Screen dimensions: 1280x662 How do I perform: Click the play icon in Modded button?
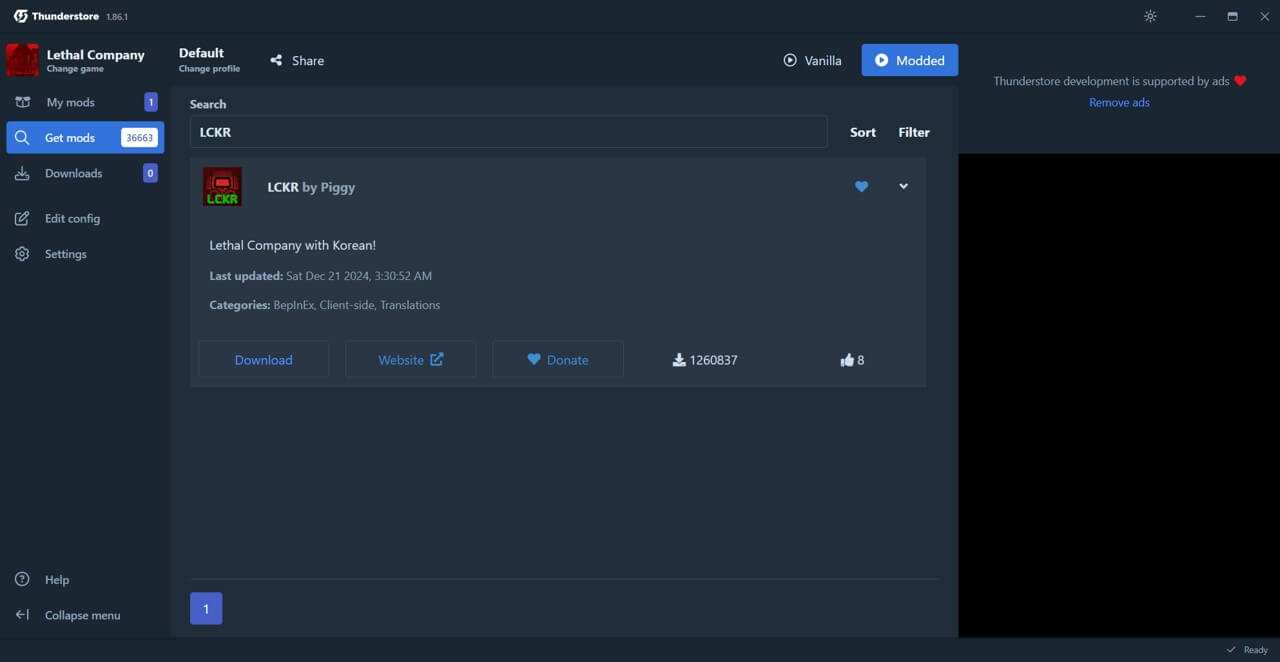click(881, 60)
